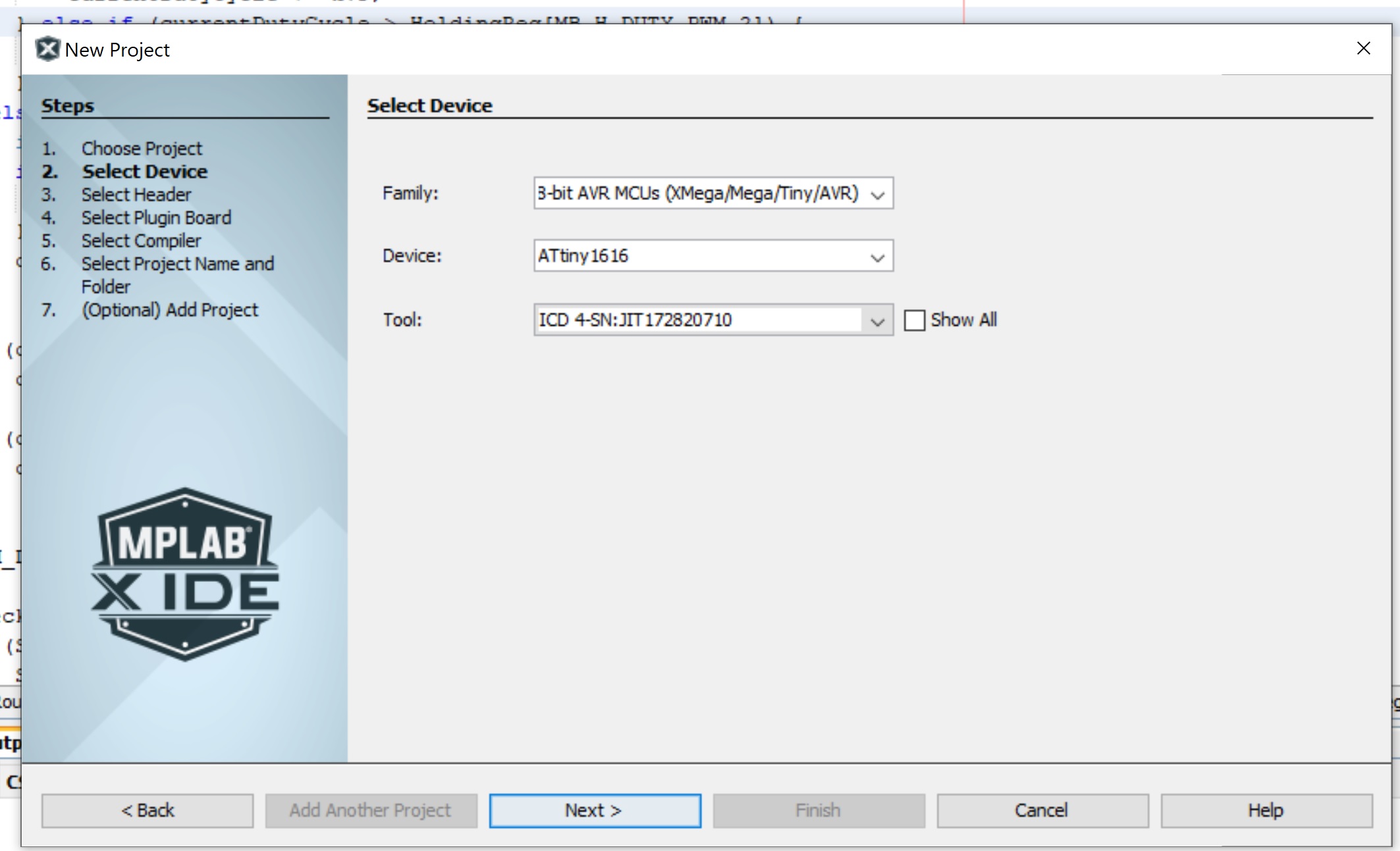
Task: Open Help for the wizard
Action: pyautogui.click(x=1266, y=810)
